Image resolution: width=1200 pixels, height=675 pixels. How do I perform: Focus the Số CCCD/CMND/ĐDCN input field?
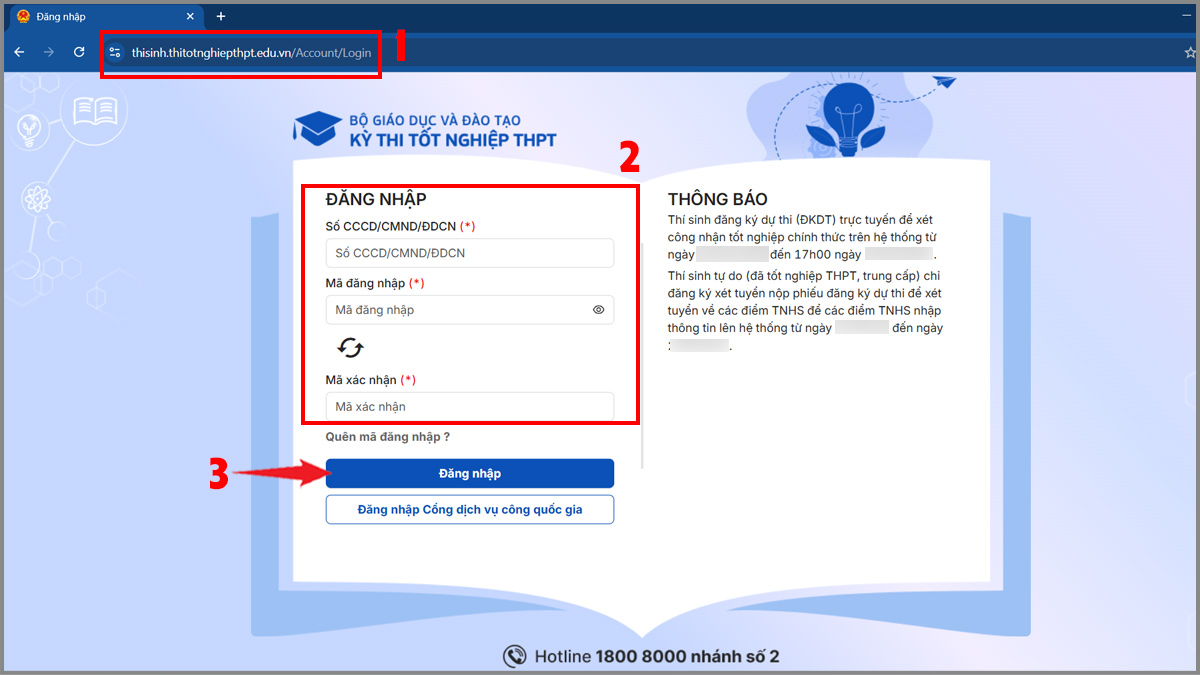point(470,253)
